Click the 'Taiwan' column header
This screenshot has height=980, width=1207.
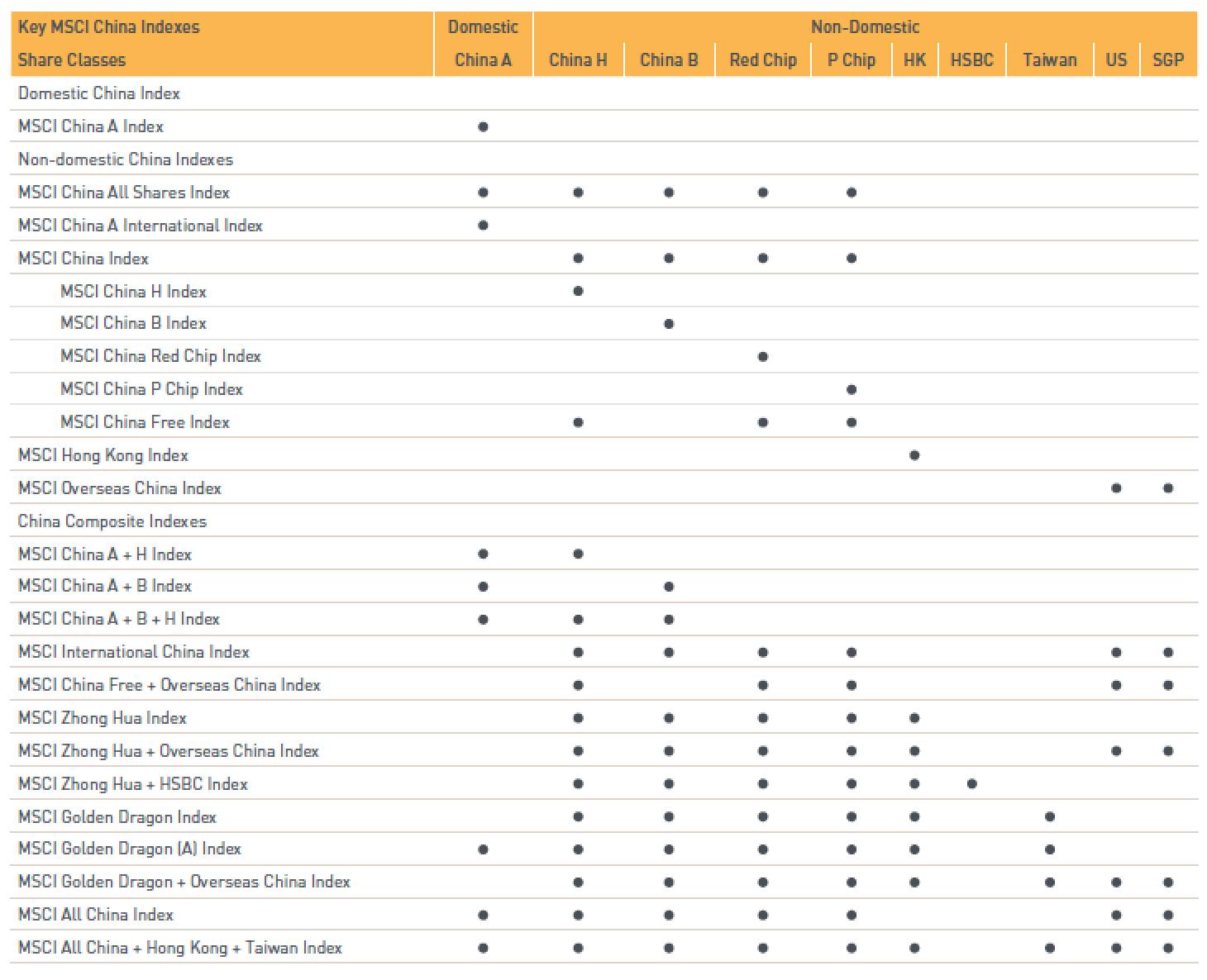click(x=1050, y=60)
